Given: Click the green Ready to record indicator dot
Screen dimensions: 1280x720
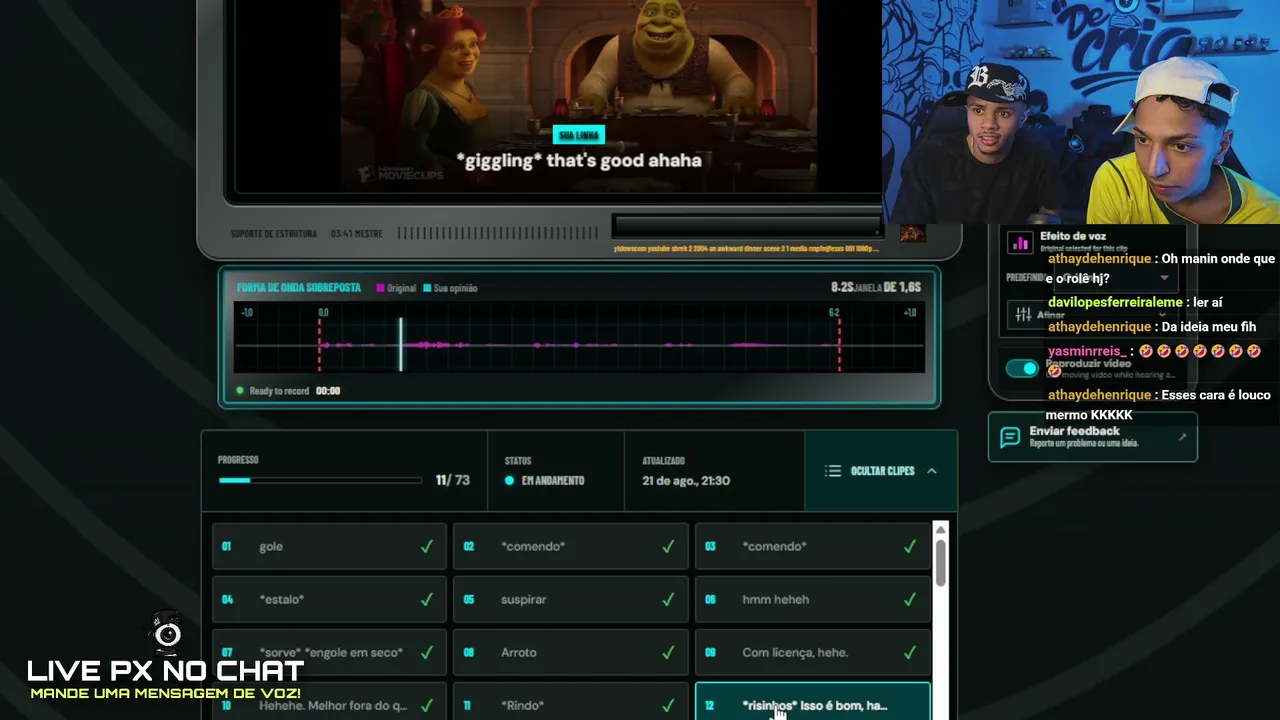Looking at the screenshot, I should [x=240, y=391].
